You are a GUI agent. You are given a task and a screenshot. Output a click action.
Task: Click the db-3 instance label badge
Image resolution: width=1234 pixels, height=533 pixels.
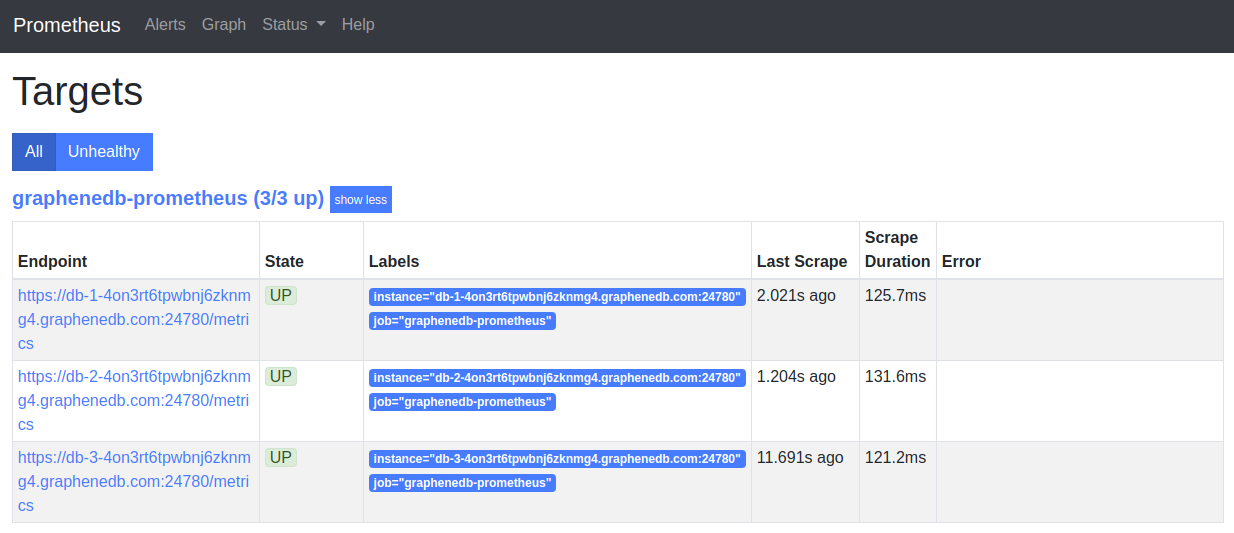[557, 459]
